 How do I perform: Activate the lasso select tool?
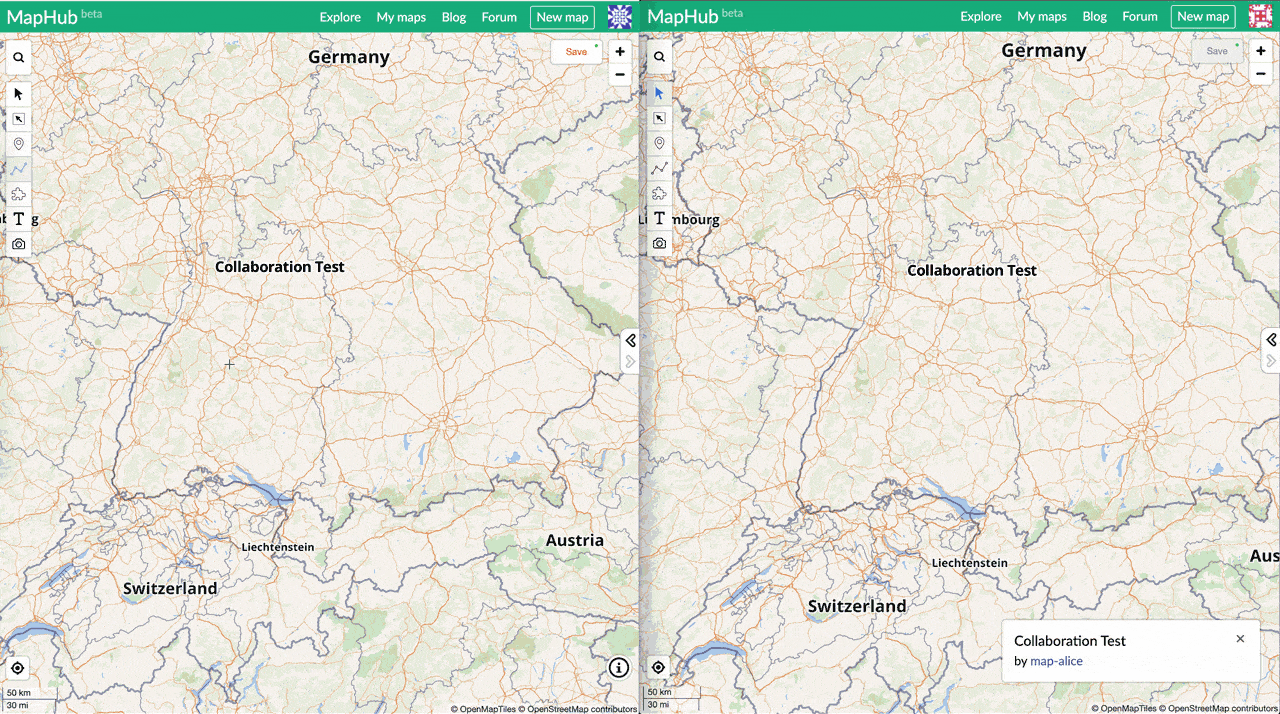18,118
